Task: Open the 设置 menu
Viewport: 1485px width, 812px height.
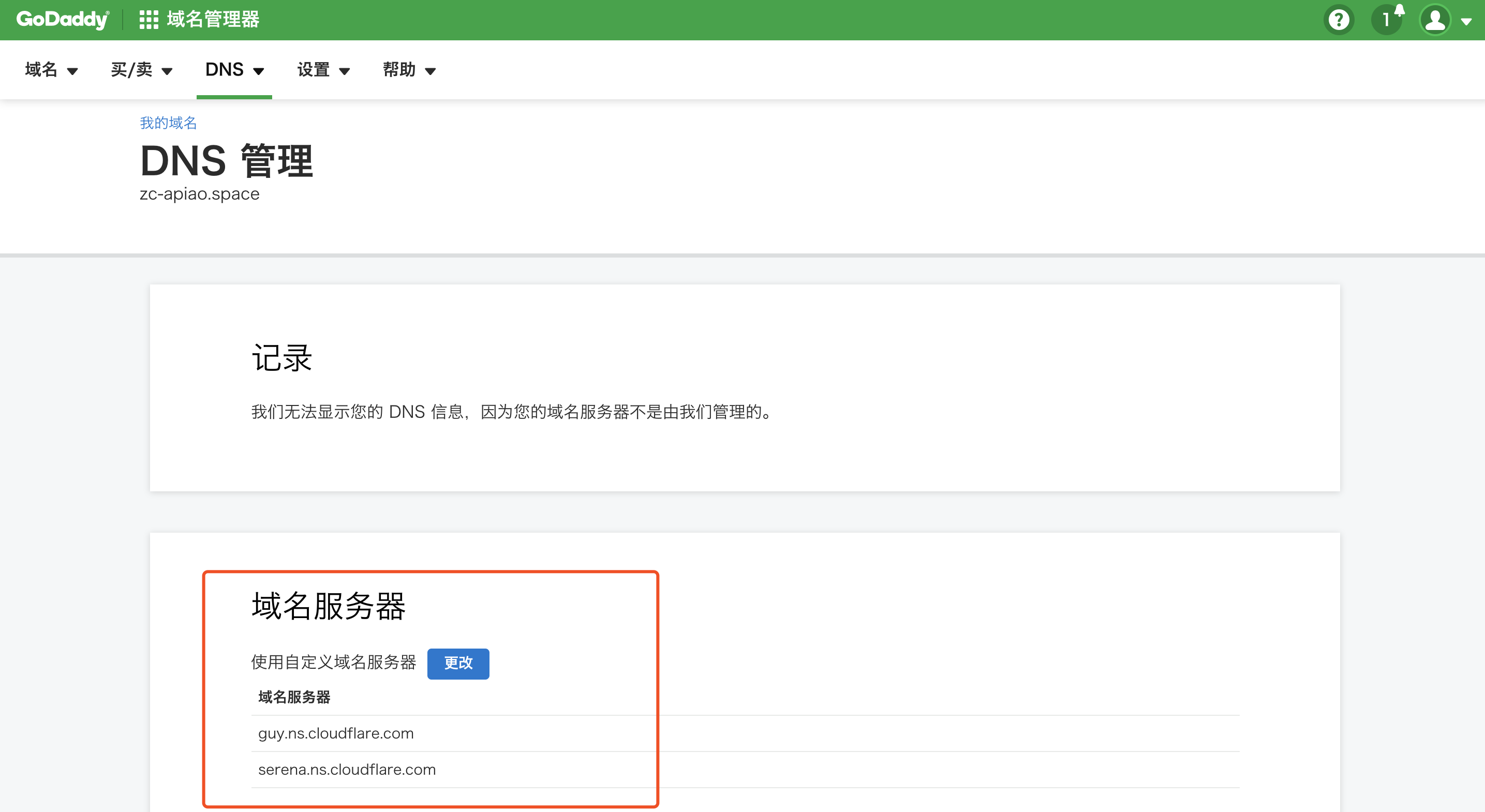Action: click(x=323, y=70)
